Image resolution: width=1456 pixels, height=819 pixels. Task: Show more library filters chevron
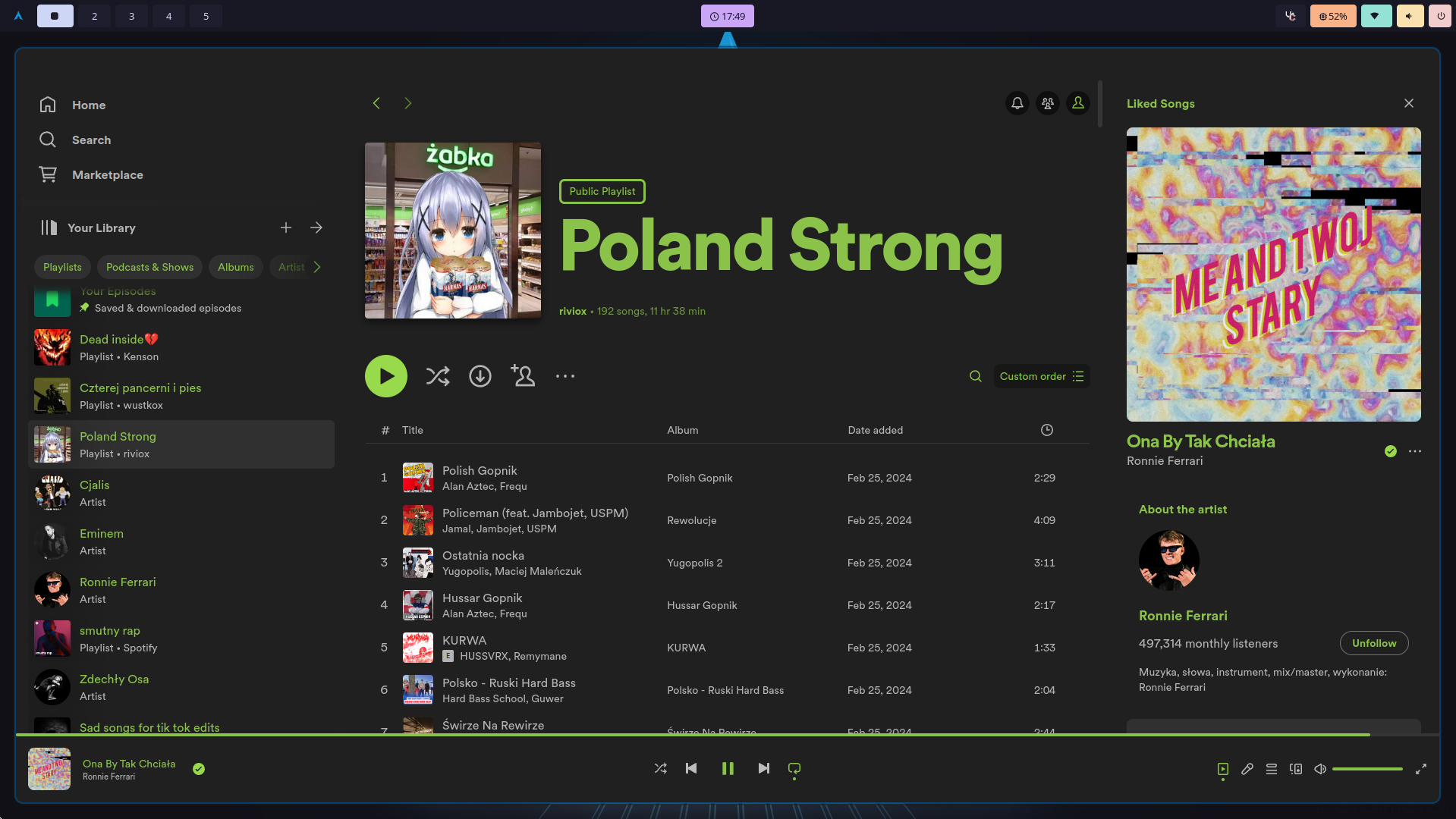317,267
